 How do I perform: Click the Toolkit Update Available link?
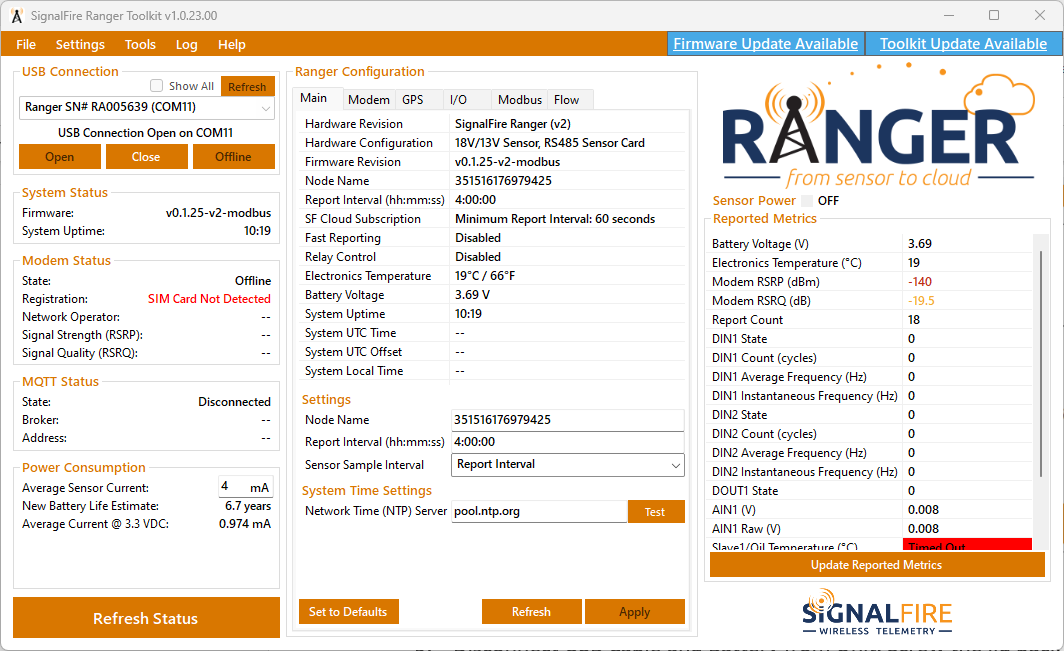click(963, 43)
